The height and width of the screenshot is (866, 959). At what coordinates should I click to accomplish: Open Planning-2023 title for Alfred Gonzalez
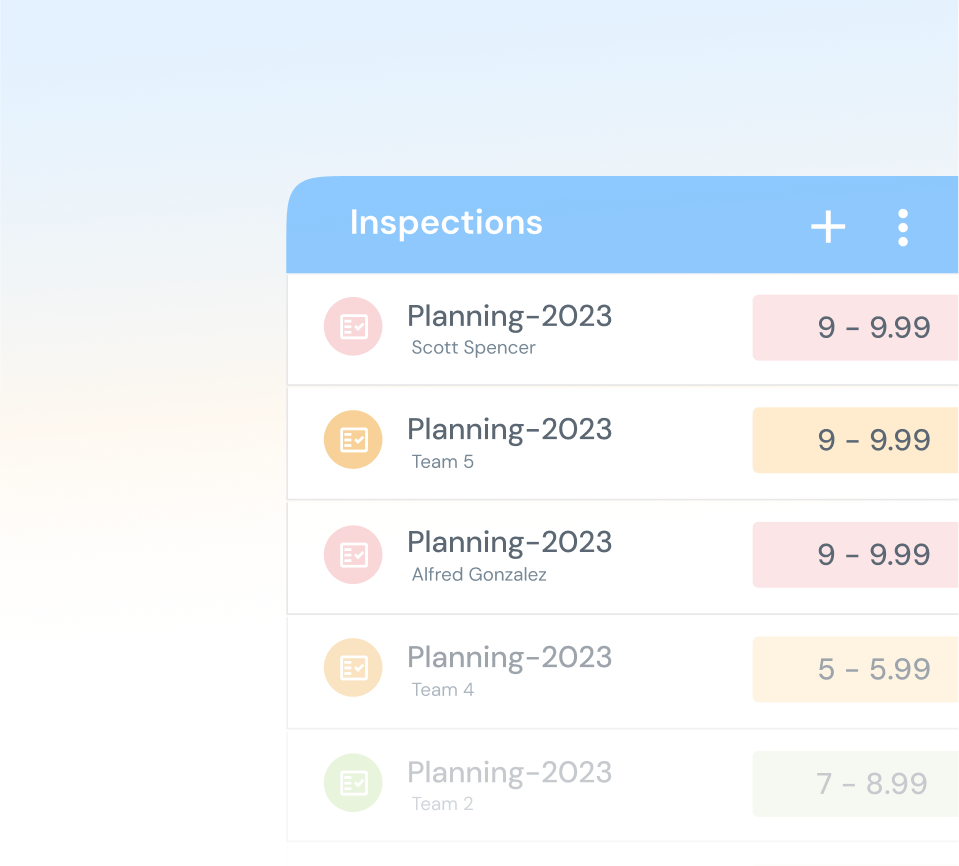[x=509, y=543]
